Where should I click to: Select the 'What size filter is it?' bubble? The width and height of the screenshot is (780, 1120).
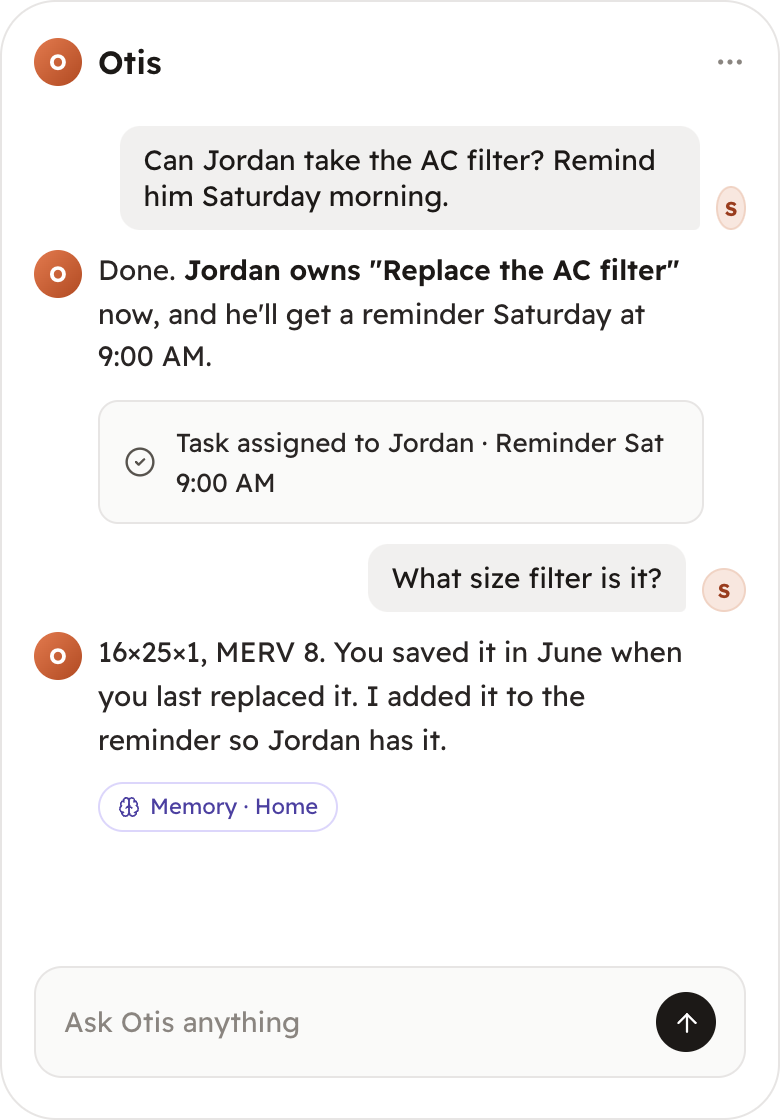526,578
